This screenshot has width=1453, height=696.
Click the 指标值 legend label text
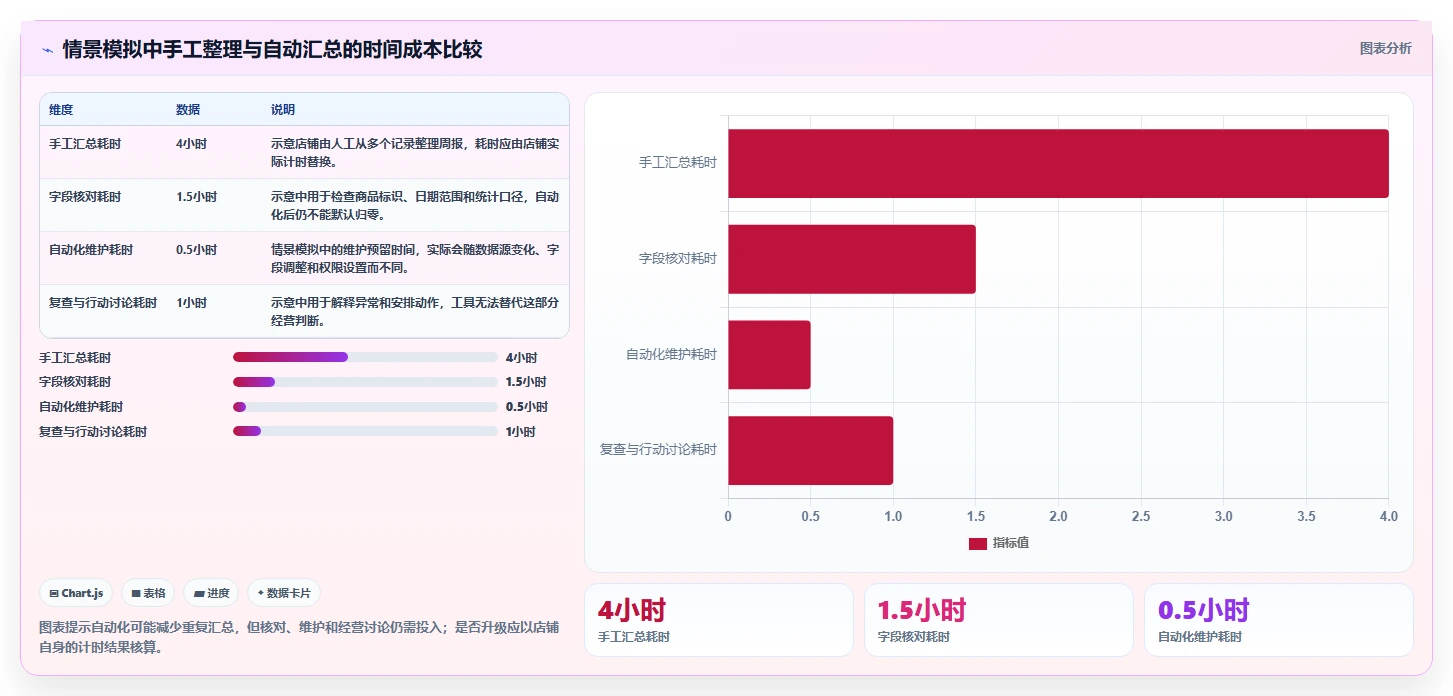(x=1011, y=543)
